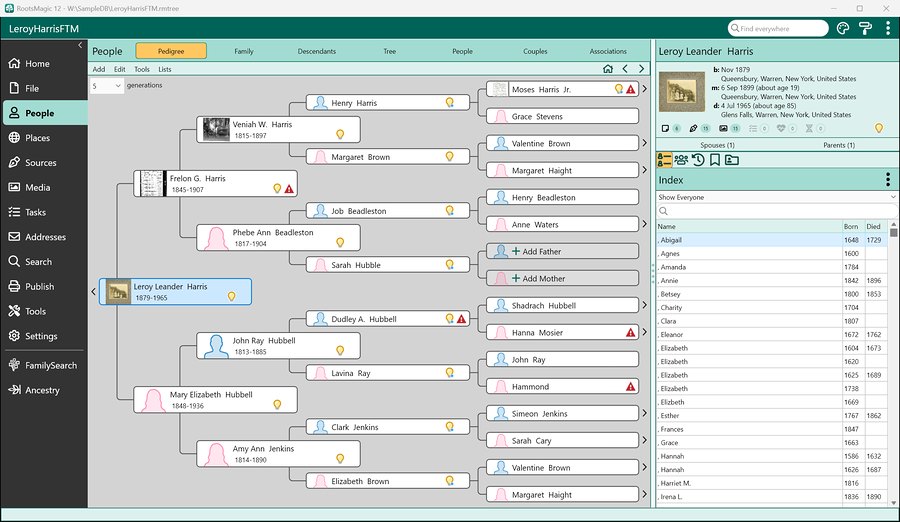Switch to the Associations tab
900x522 pixels.
tap(608, 51)
